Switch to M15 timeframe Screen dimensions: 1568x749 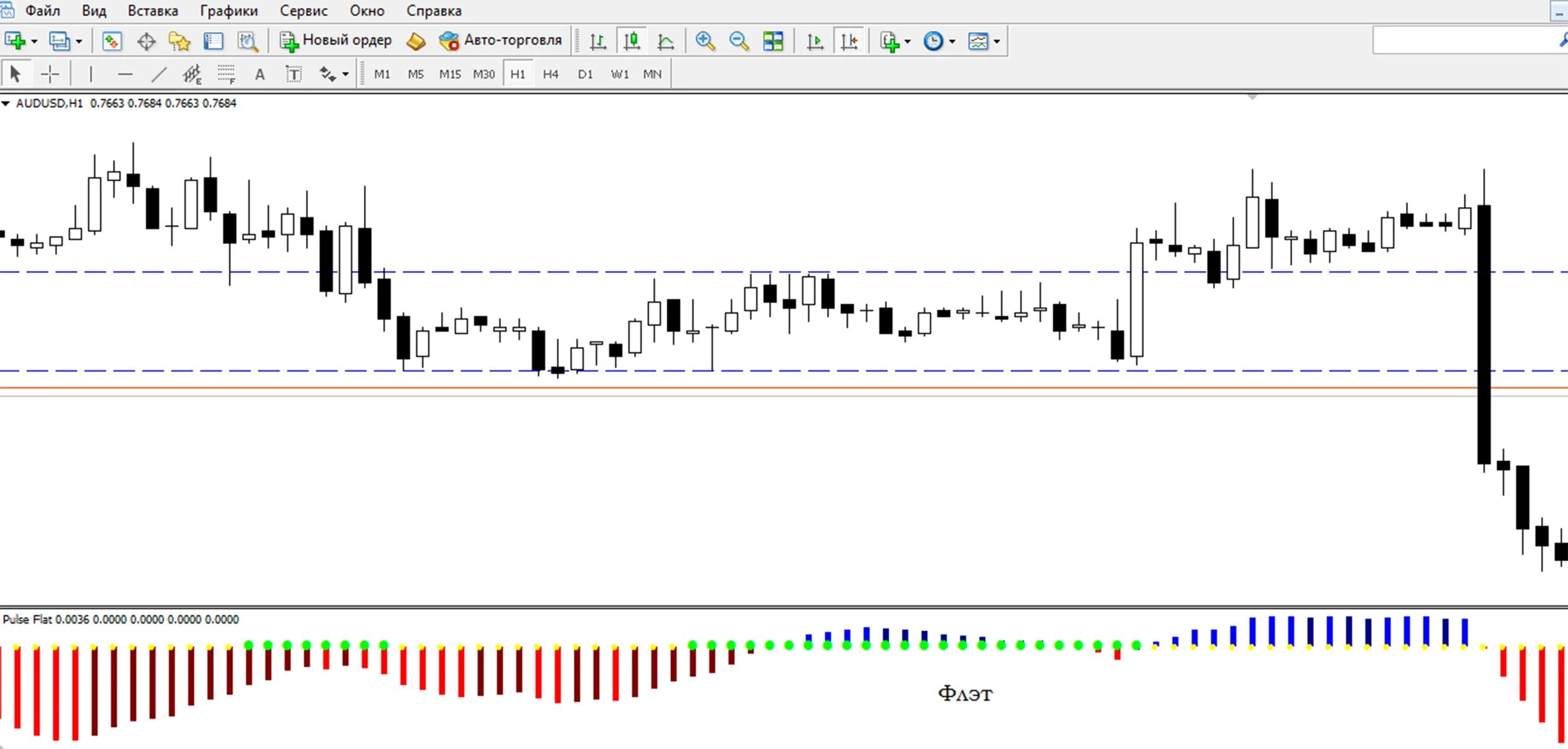click(x=450, y=75)
